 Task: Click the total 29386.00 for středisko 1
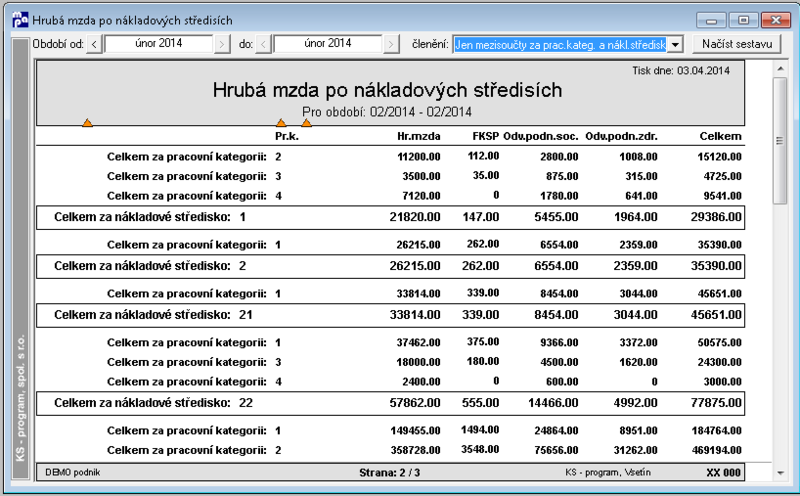716,217
